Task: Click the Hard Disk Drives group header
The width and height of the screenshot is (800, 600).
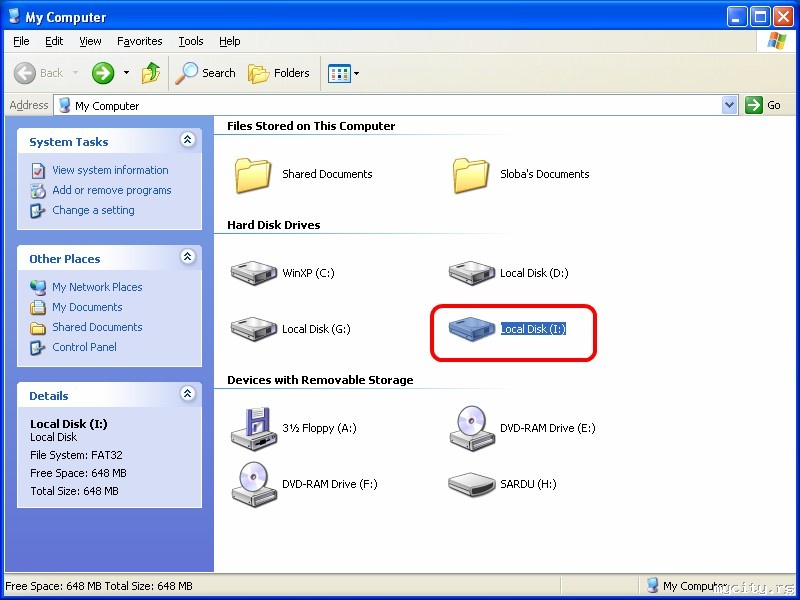Action: (274, 225)
